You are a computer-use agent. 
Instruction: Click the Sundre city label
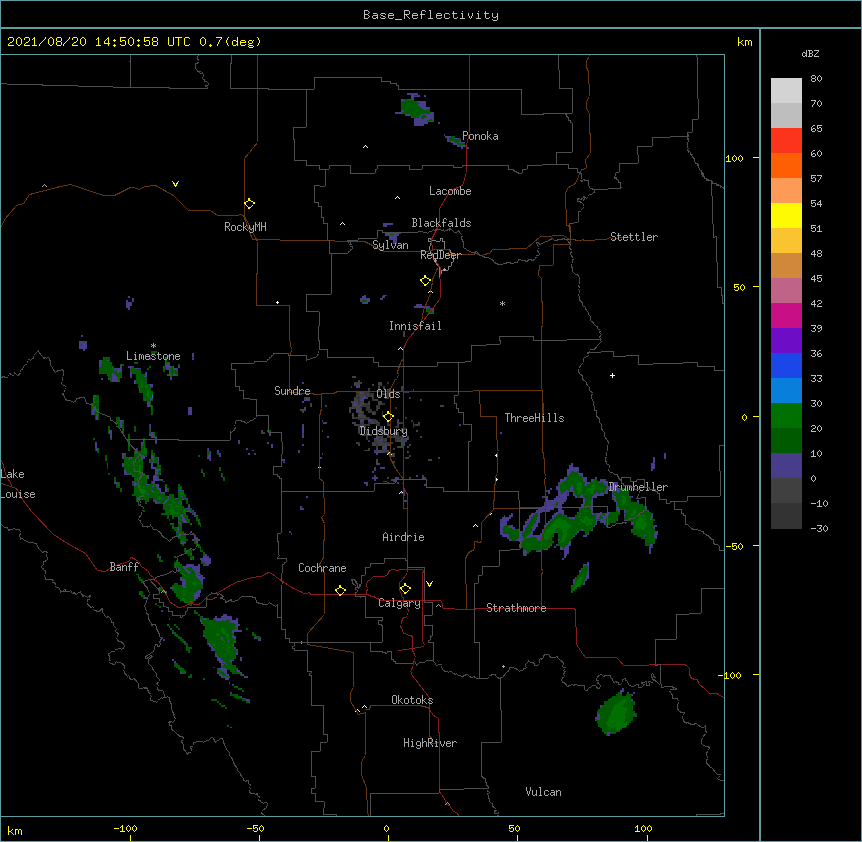[x=292, y=391]
